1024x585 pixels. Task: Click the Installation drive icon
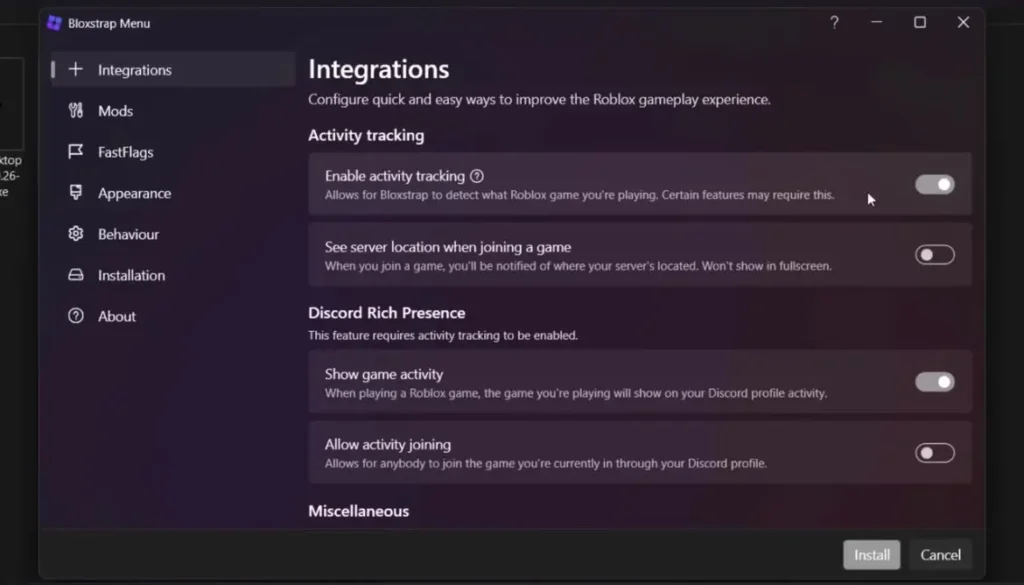point(76,275)
